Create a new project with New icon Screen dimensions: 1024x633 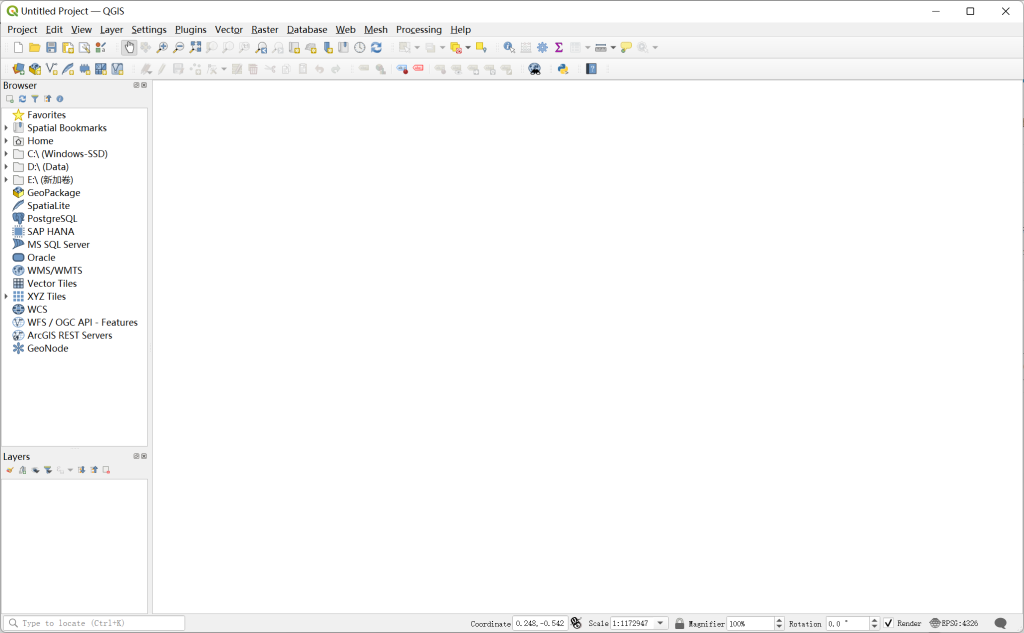click(x=18, y=48)
